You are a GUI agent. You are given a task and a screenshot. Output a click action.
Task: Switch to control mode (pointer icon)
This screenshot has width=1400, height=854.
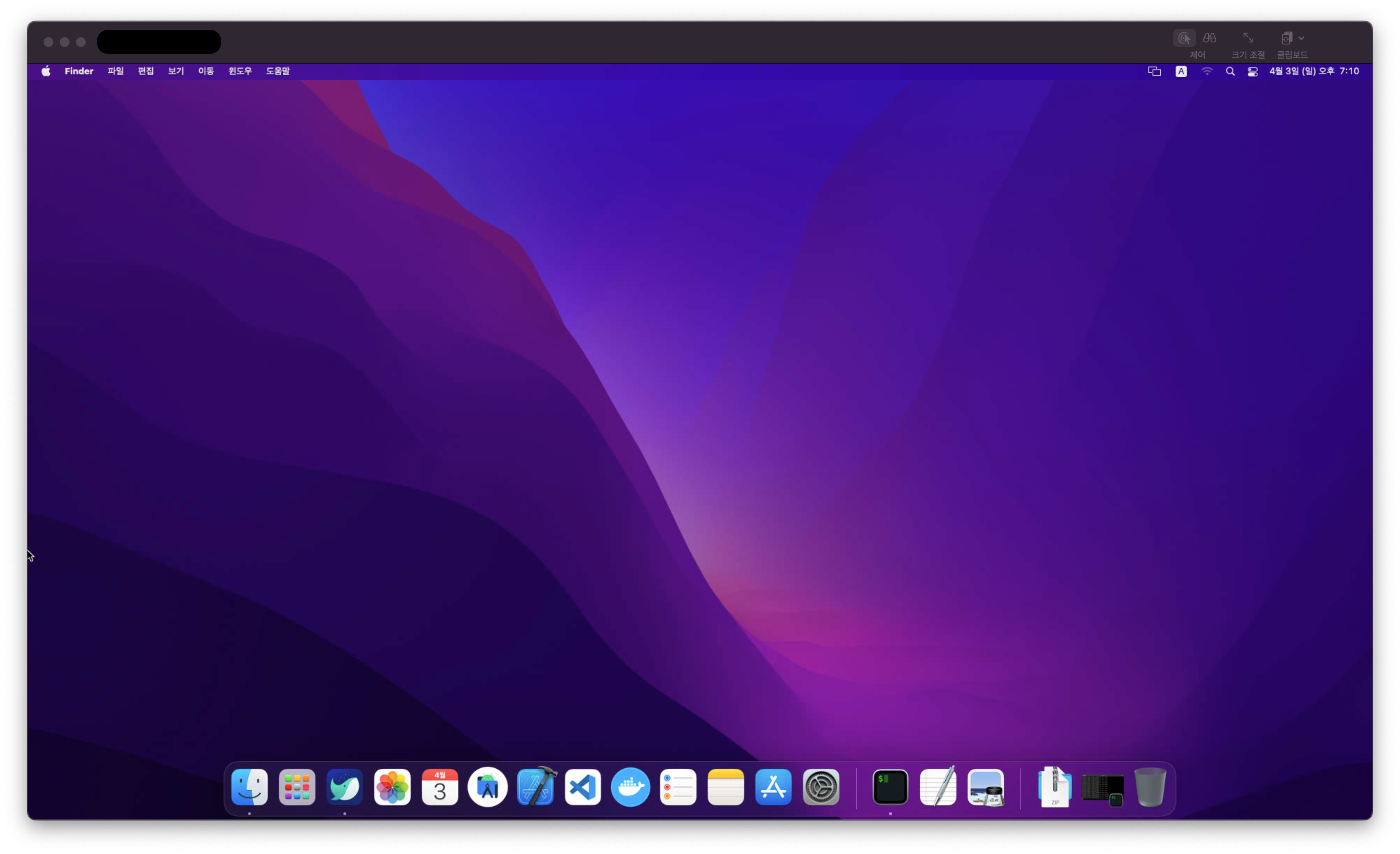(1184, 38)
